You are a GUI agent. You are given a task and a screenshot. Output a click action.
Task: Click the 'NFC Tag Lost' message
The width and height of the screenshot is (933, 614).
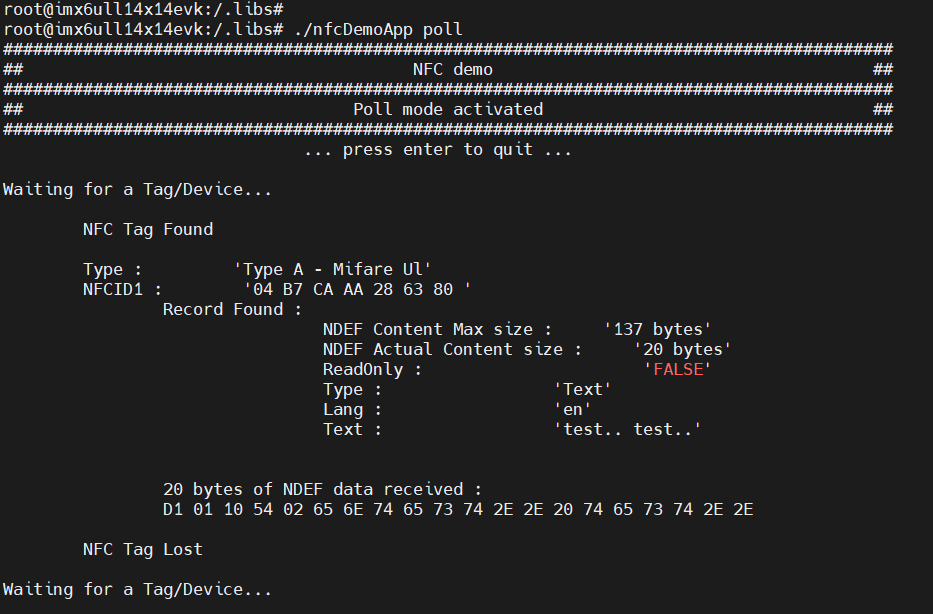tap(143, 549)
